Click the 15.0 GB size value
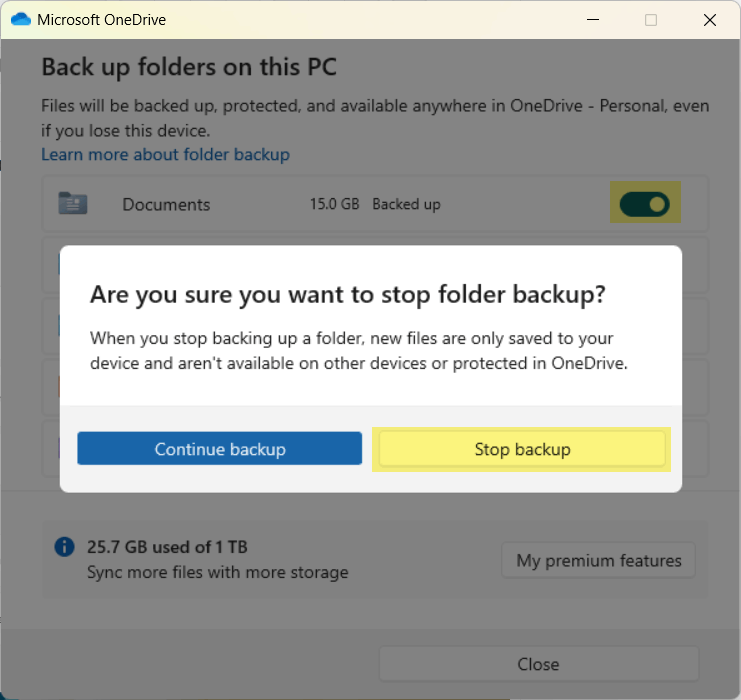 pyautogui.click(x=334, y=204)
